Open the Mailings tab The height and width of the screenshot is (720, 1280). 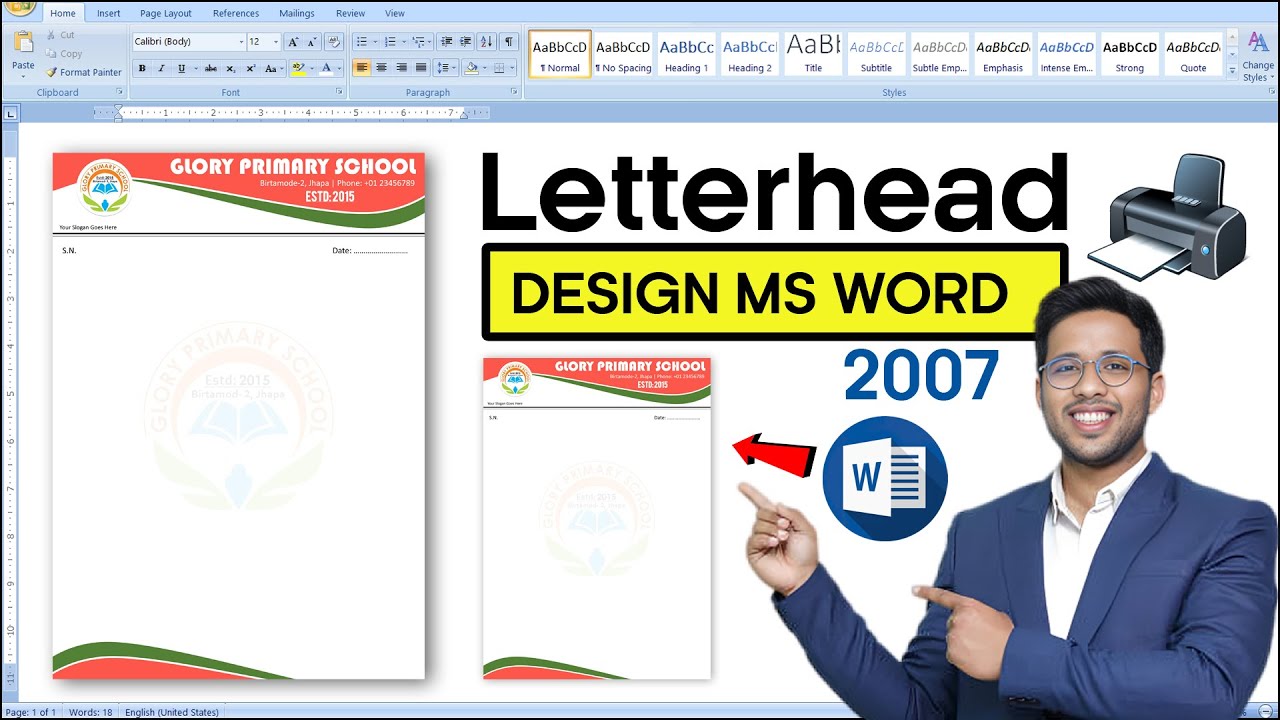point(297,13)
